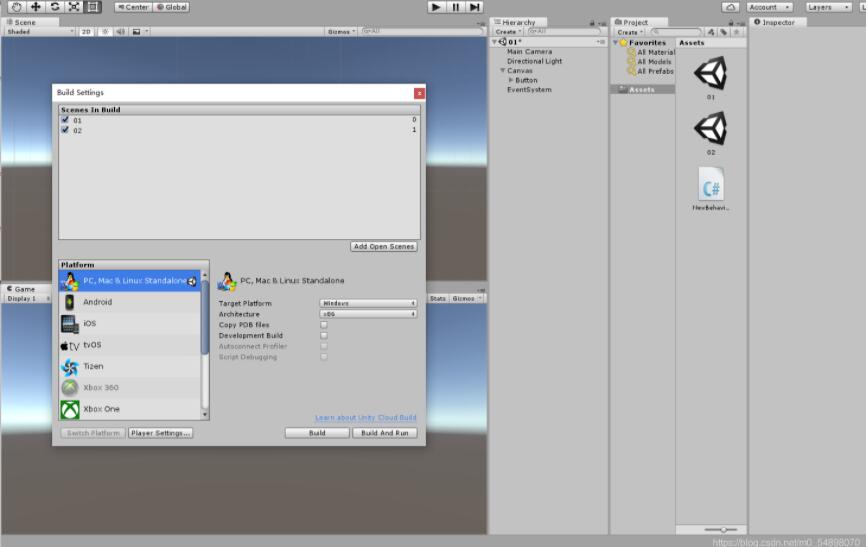The image size is (868, 547).
Task: Open the Shaded draw mode dropdown
Action: click(x=40, y=32)
